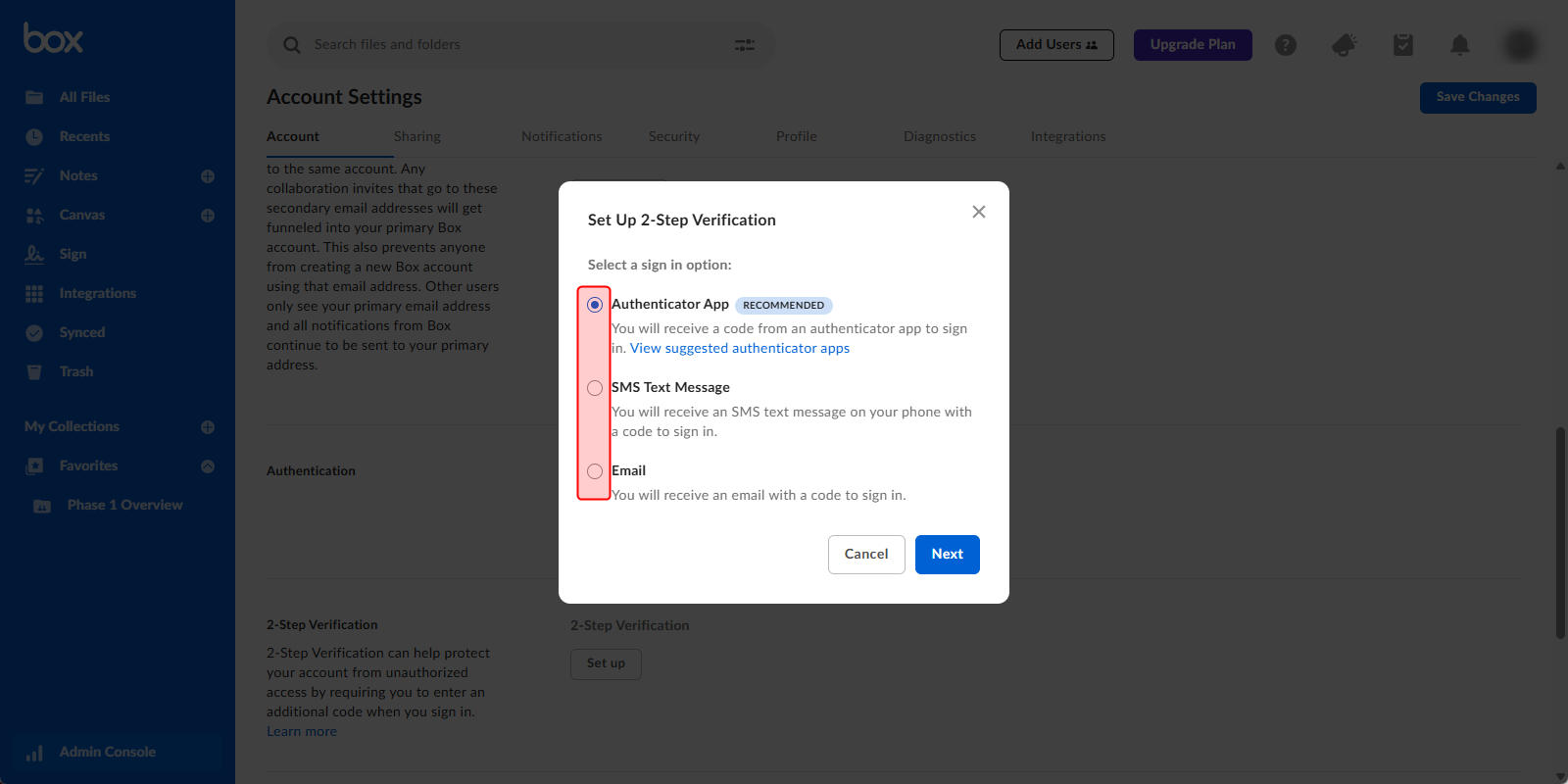Screen dimensions: 1568x784
Task: Switch to the Profile tab
Action: (797, 136)
